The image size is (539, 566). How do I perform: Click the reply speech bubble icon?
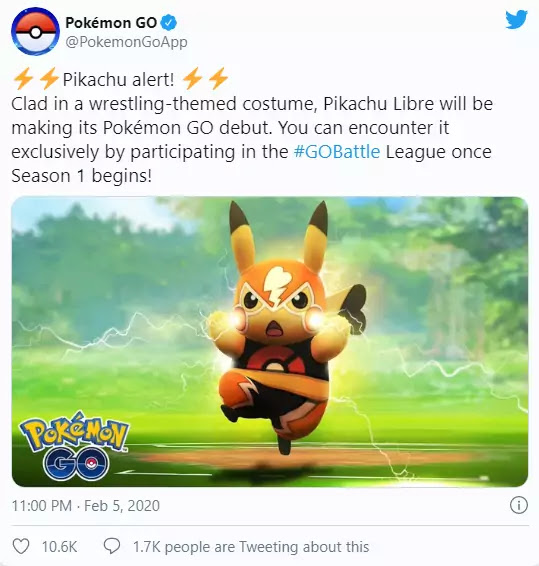point(112,547)
